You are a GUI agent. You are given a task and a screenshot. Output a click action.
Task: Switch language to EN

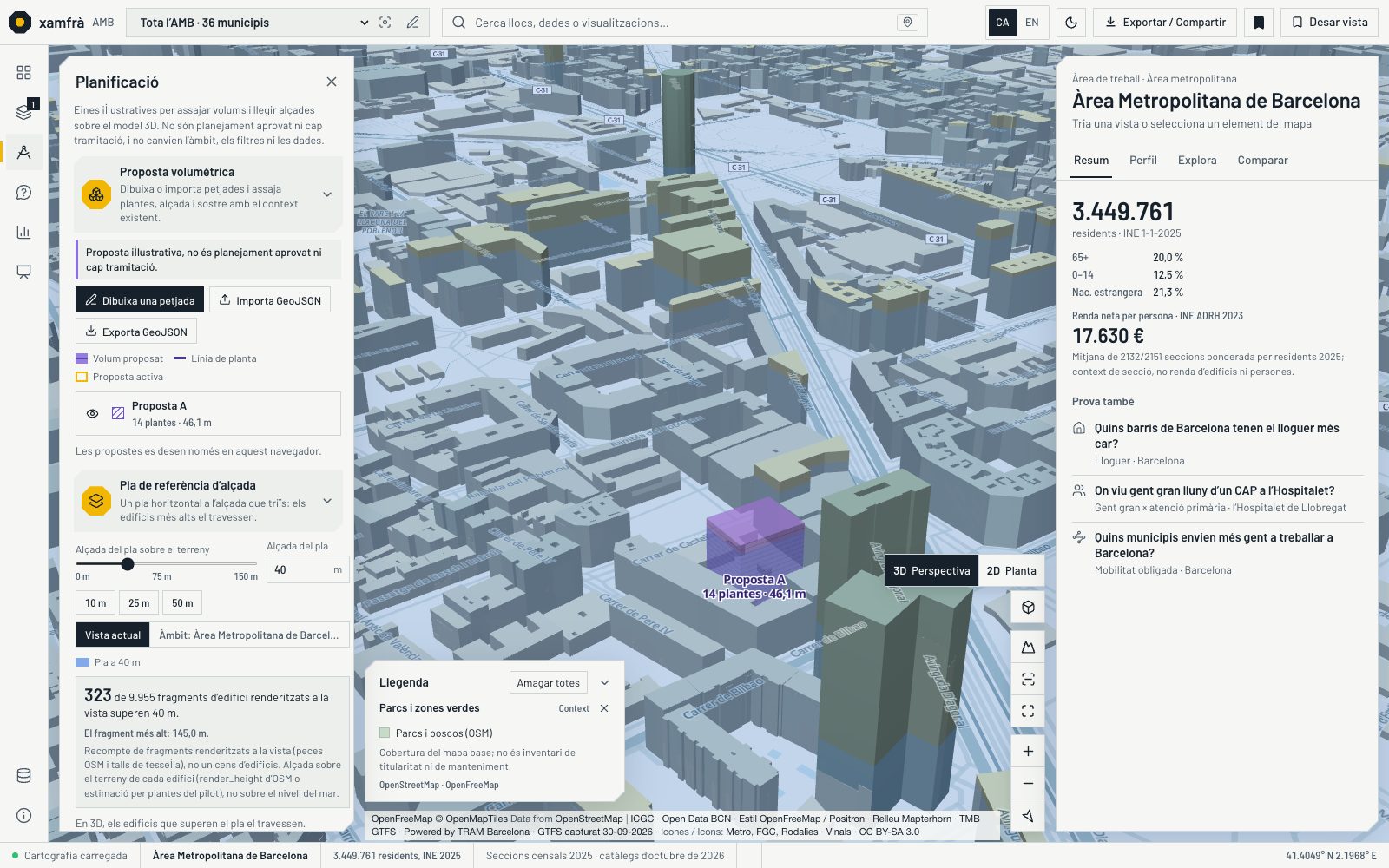tap(1032, 23)
